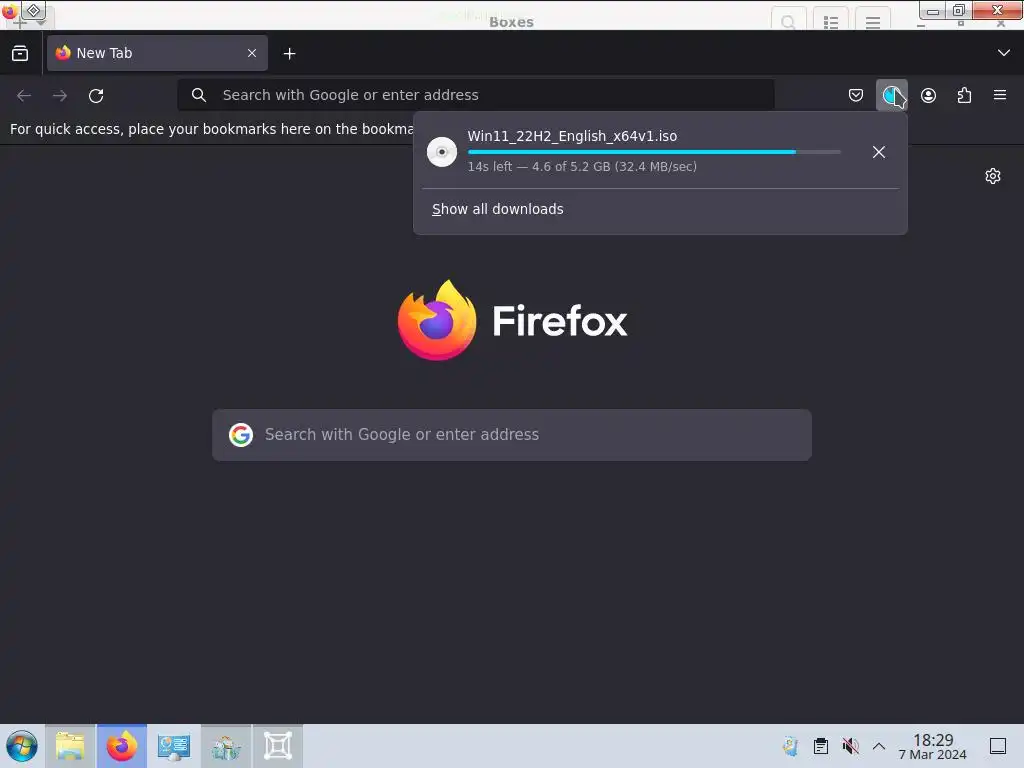
Task: Open the Extensions puzzle icon
Action: (x=964, y=95)
